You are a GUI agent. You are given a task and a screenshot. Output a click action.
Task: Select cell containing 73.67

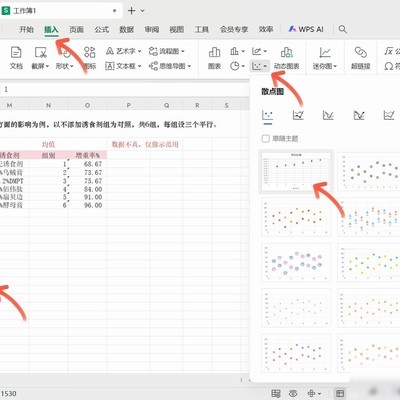coord(87,172)
